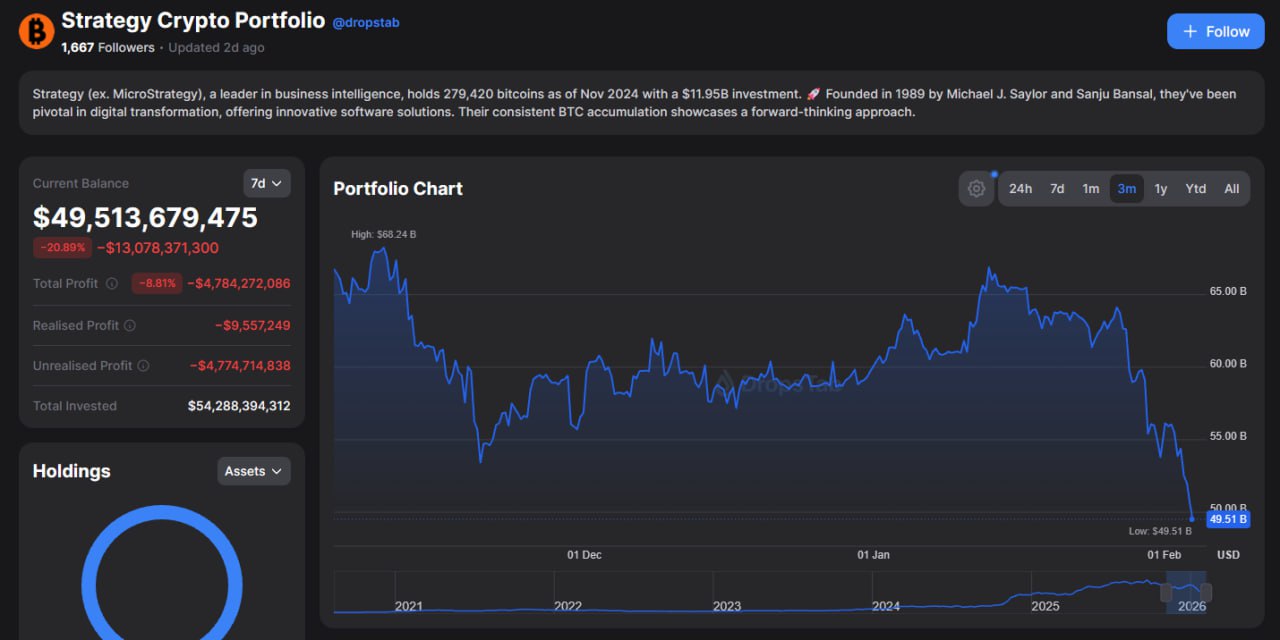Click left handle of timeline range slider
The height and width of the screenshot is (640, 1280).
click(x=1166, y=592)
